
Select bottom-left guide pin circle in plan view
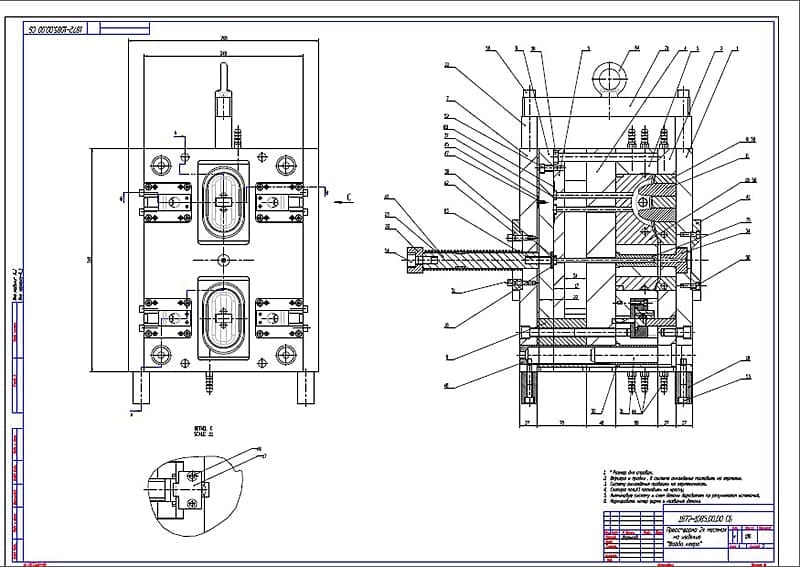(x=160, y=353)
